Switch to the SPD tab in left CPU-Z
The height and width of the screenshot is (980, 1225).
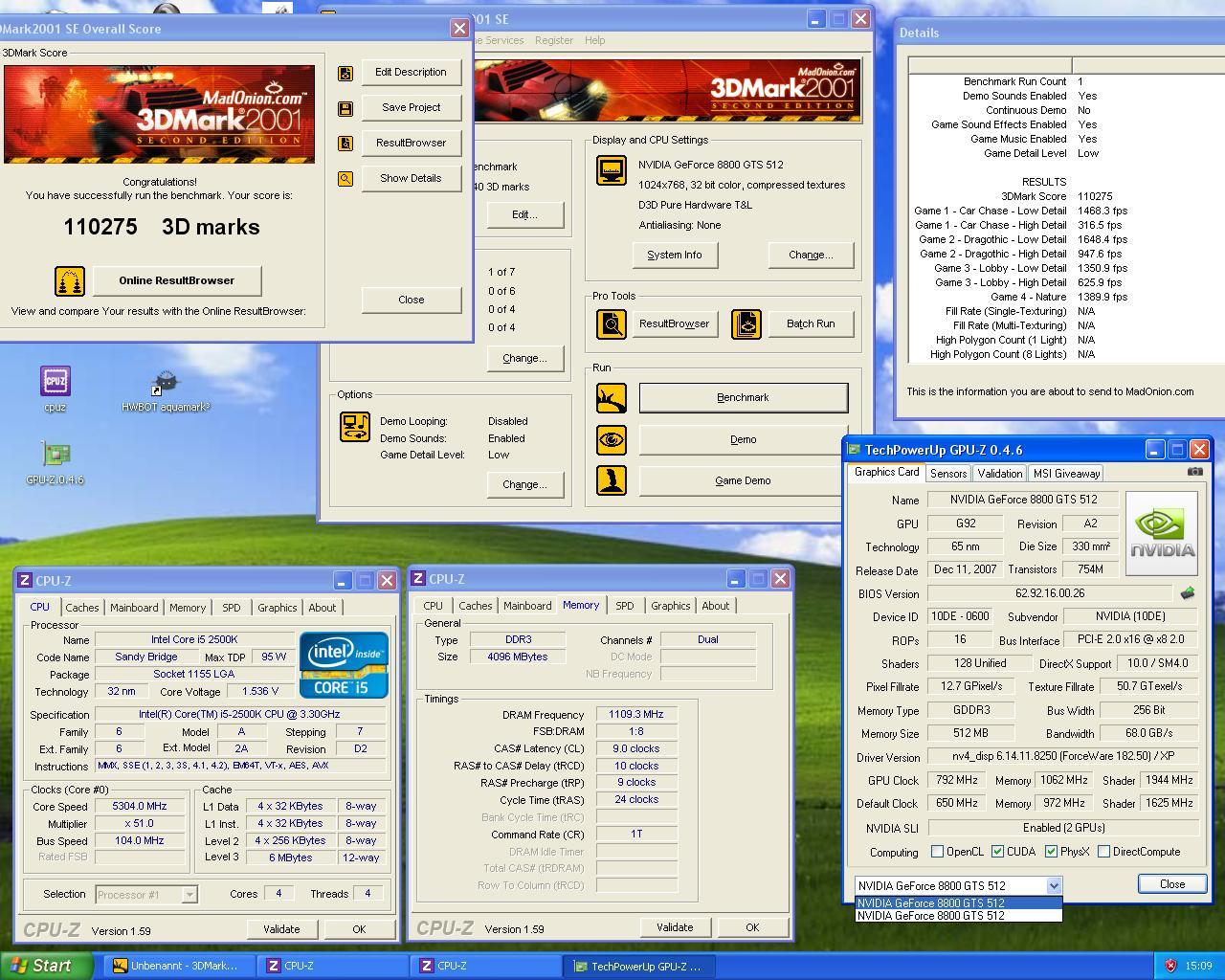pyautogui.click(x=232, y=608)
